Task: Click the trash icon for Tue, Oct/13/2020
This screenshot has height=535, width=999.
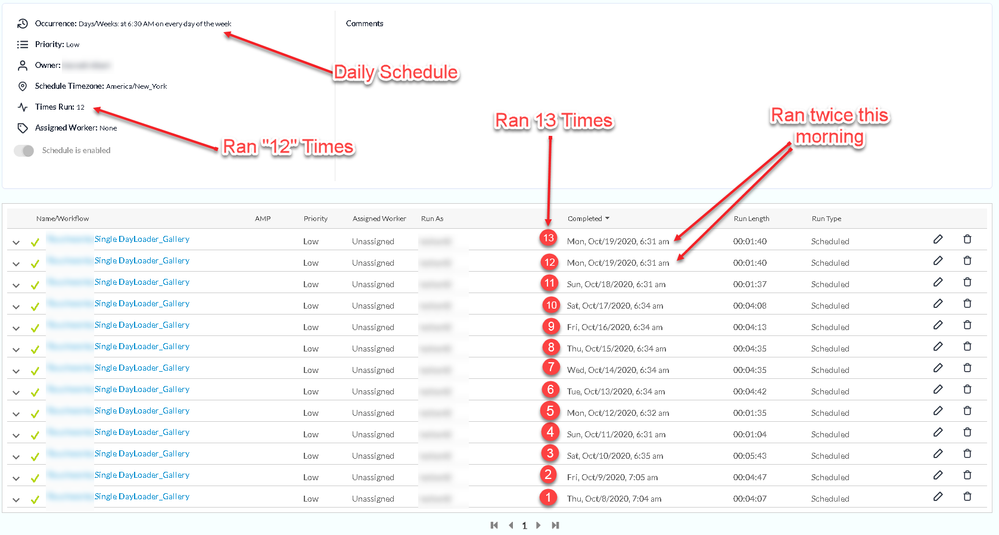Action: [x=967, y=389]
